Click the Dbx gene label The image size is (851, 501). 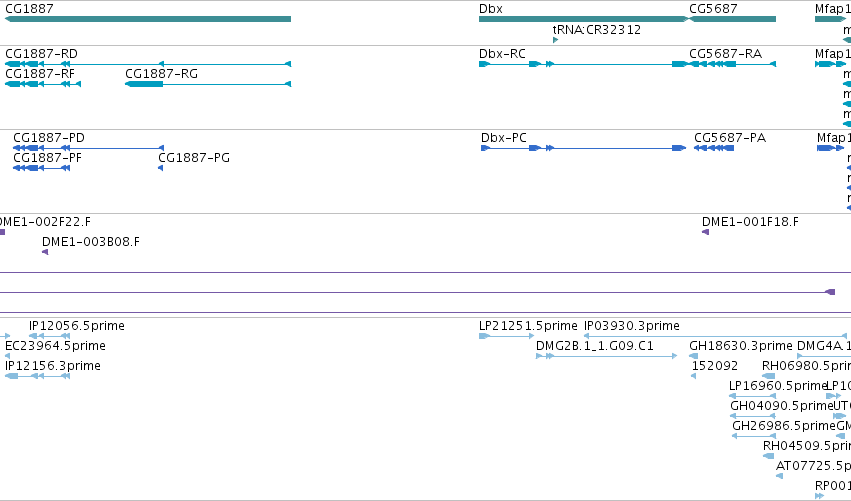(x=491, y=9)
